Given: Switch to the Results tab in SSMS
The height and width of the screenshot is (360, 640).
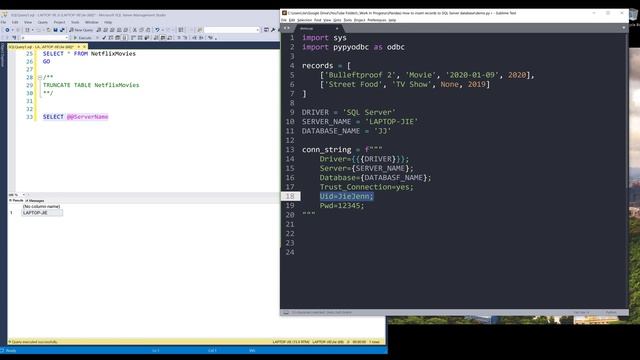Looking at the screenshot, I should pos(16,200).
